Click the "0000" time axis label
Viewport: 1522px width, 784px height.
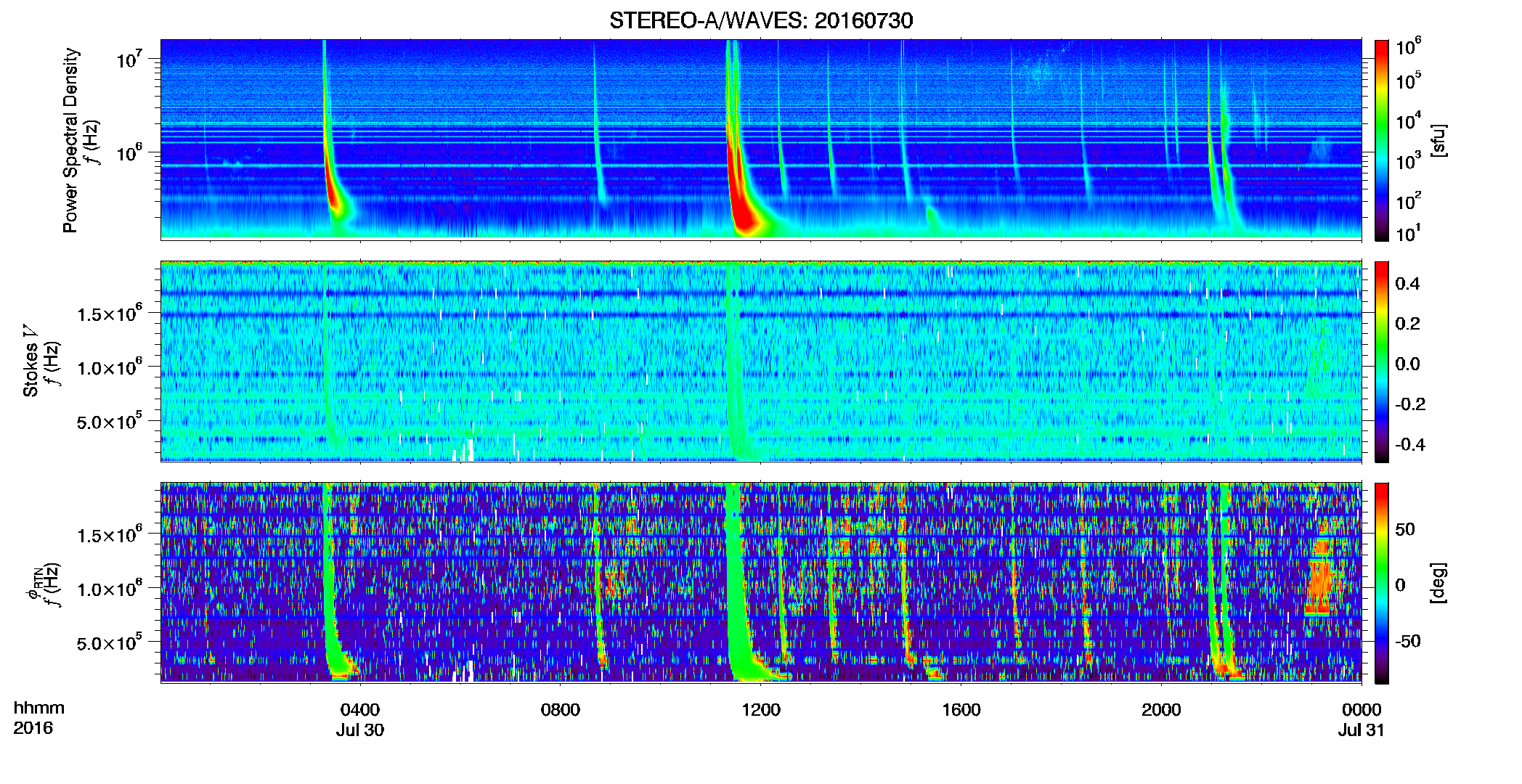coord(1362,710)
